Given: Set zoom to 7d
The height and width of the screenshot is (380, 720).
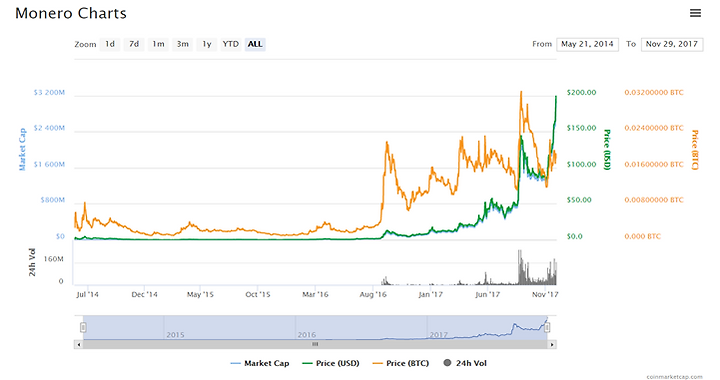Looking at the screenshot, I should [x=134, y=44].
